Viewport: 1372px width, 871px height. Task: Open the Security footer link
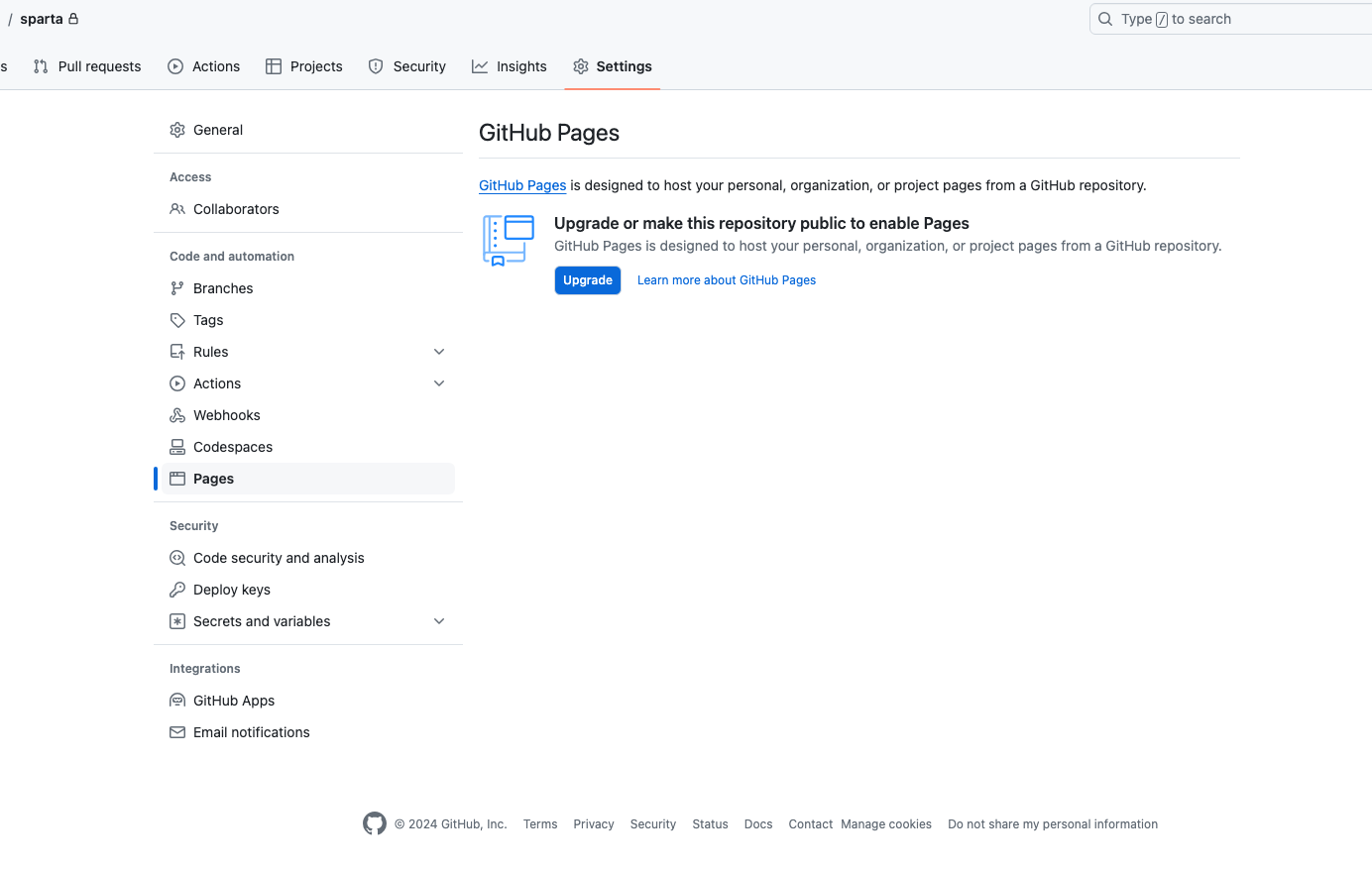pos(653,824)
